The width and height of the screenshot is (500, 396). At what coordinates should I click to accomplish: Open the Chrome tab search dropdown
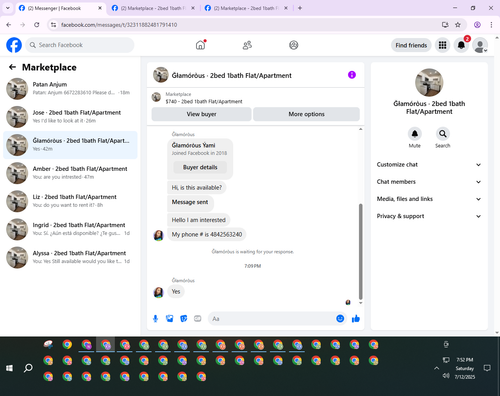tap(8, 8)
